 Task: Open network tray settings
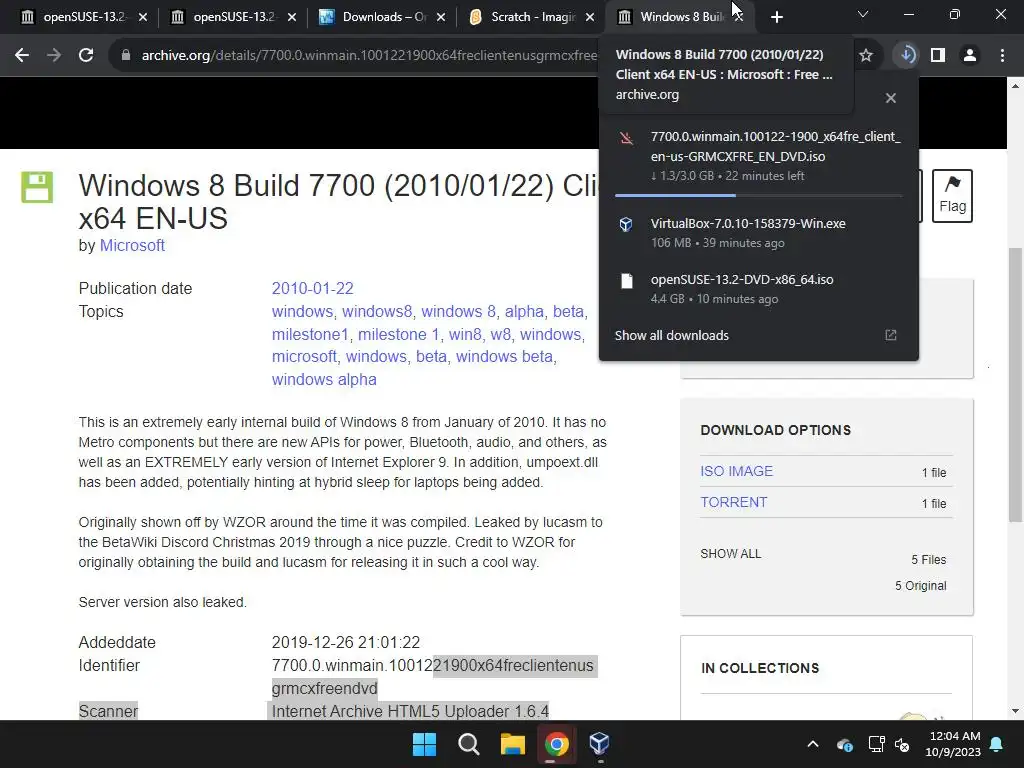pos(876,744)
